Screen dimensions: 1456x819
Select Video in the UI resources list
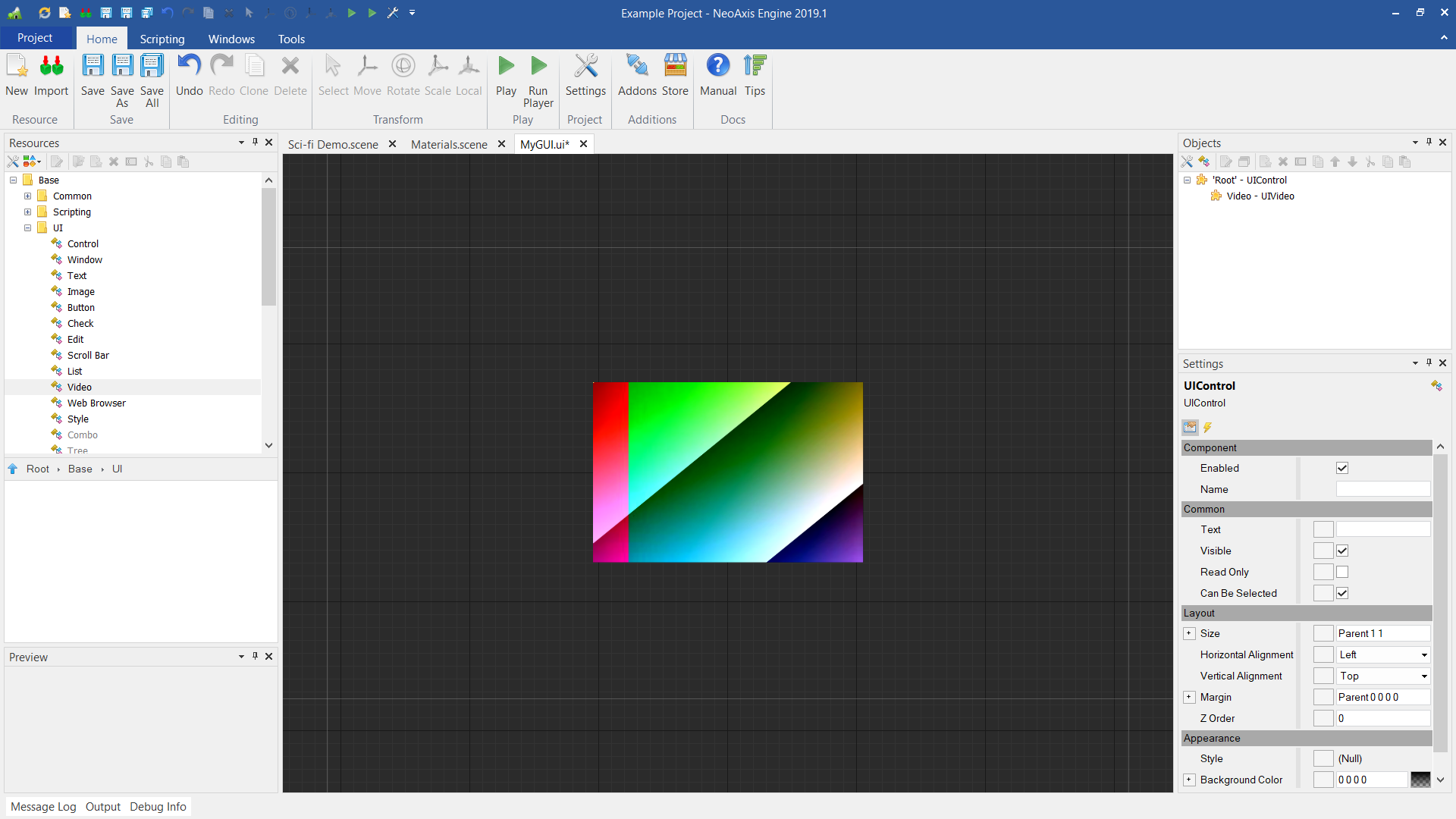(x=79, y=387)
